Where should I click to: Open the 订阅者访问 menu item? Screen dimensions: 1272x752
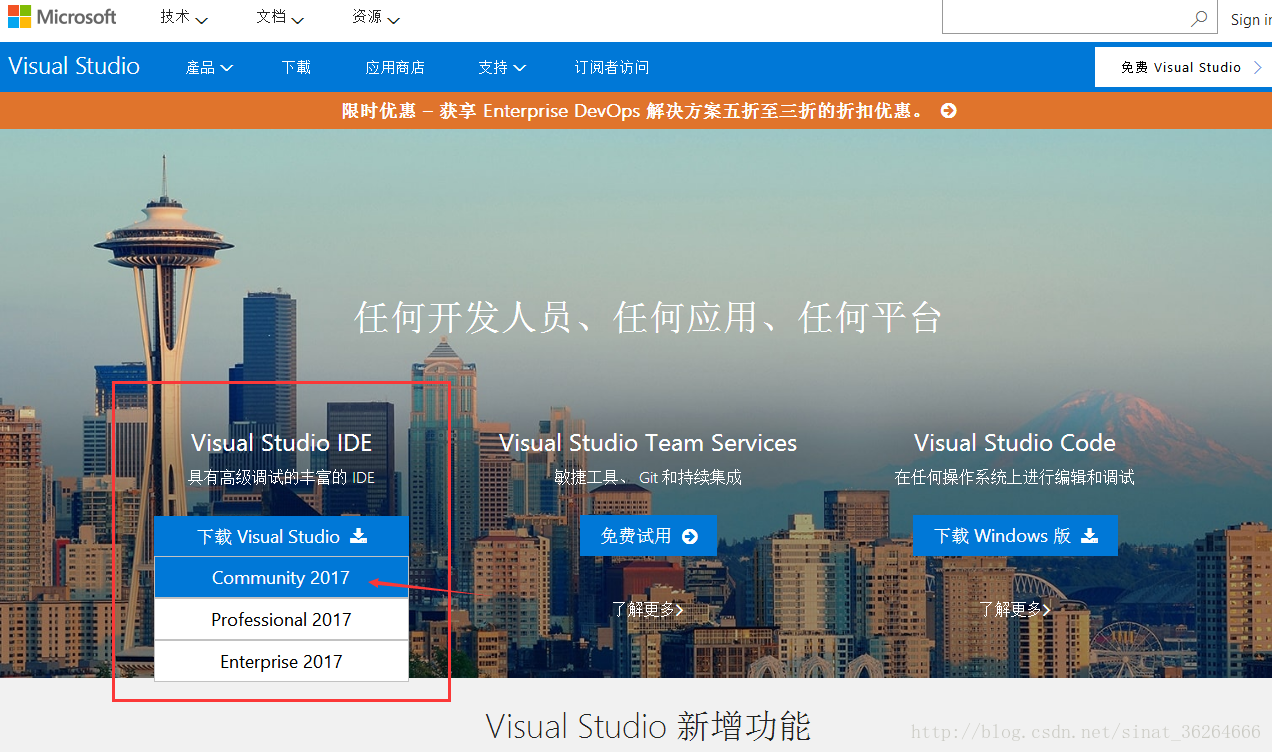pos(612,67)
